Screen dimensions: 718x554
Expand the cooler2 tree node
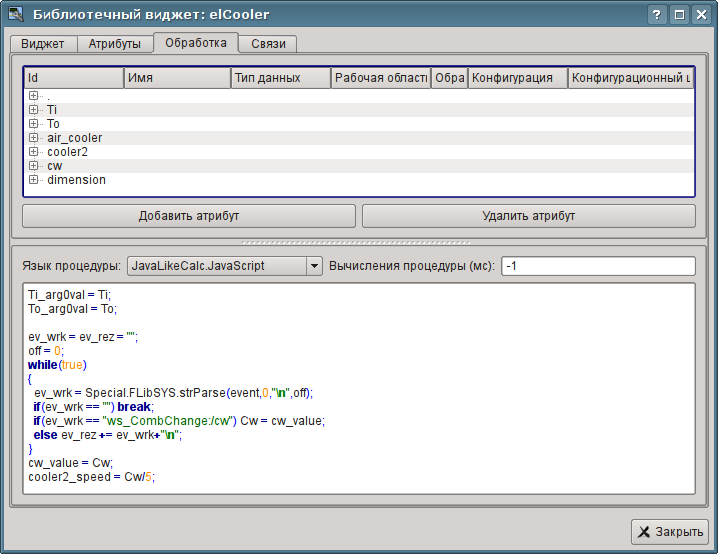click(34, 152)
